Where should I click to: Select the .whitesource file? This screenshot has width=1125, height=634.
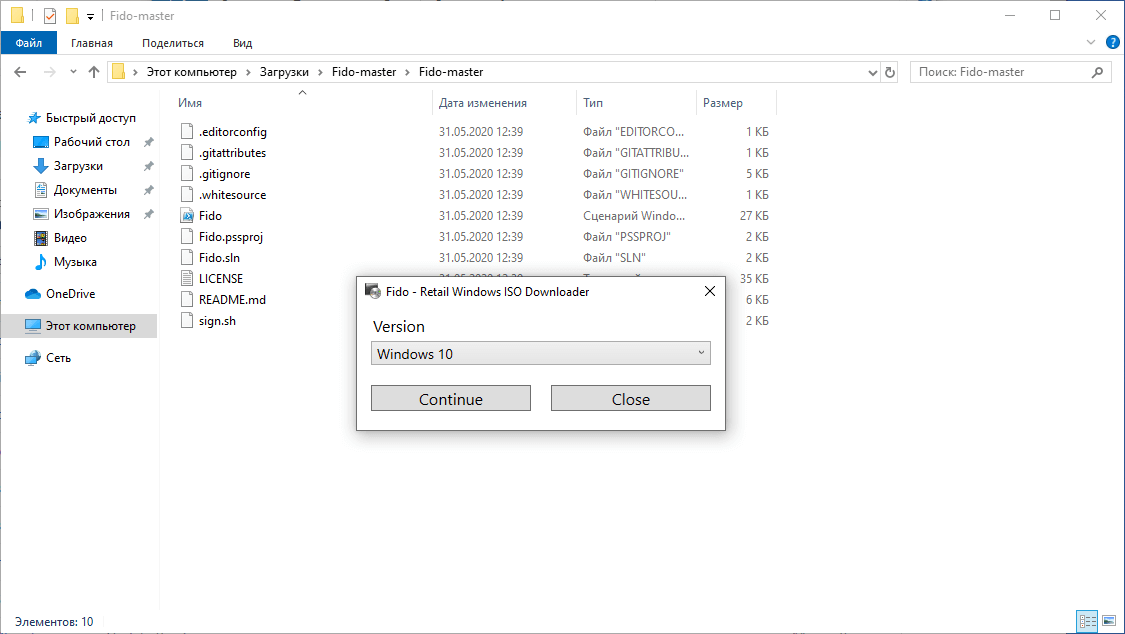coord(232,194)
